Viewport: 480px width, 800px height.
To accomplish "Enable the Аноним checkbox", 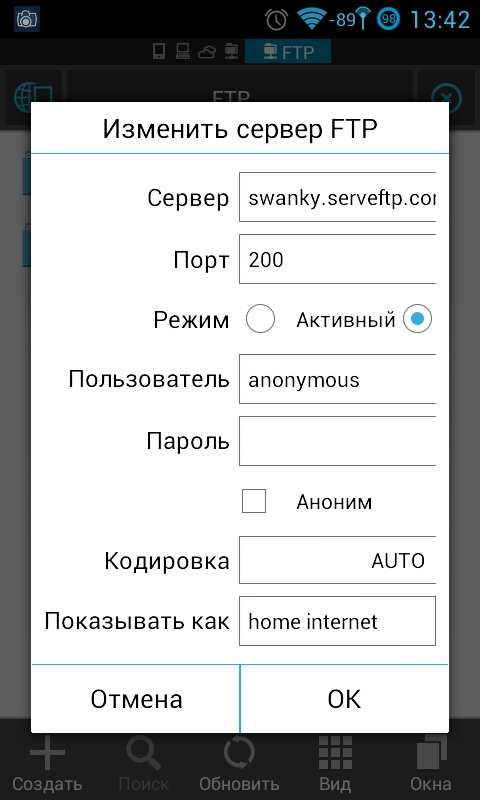I will (x=254, y=501).
